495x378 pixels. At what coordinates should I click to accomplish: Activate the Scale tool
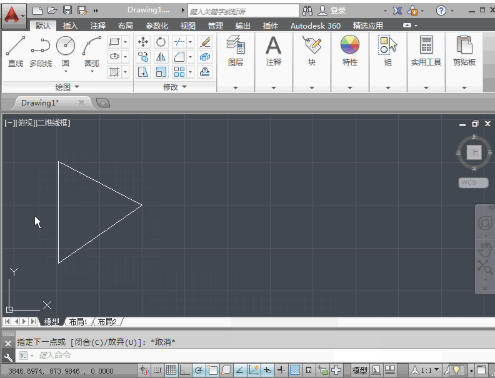tap(161, 72)
